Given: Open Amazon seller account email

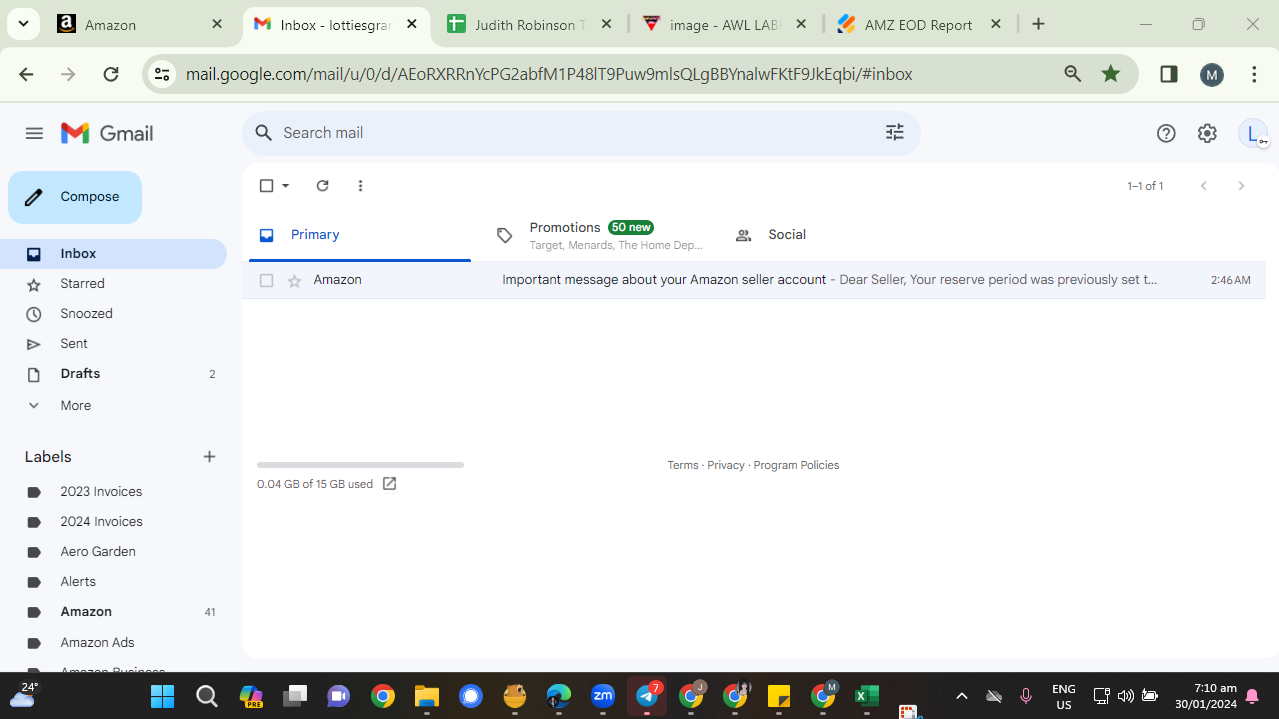Looking at the screenshot, I should 753,280.
